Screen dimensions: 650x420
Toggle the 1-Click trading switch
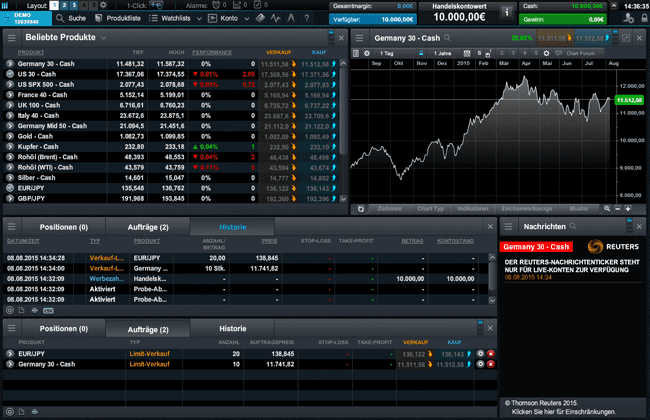[x=157, y=5]
